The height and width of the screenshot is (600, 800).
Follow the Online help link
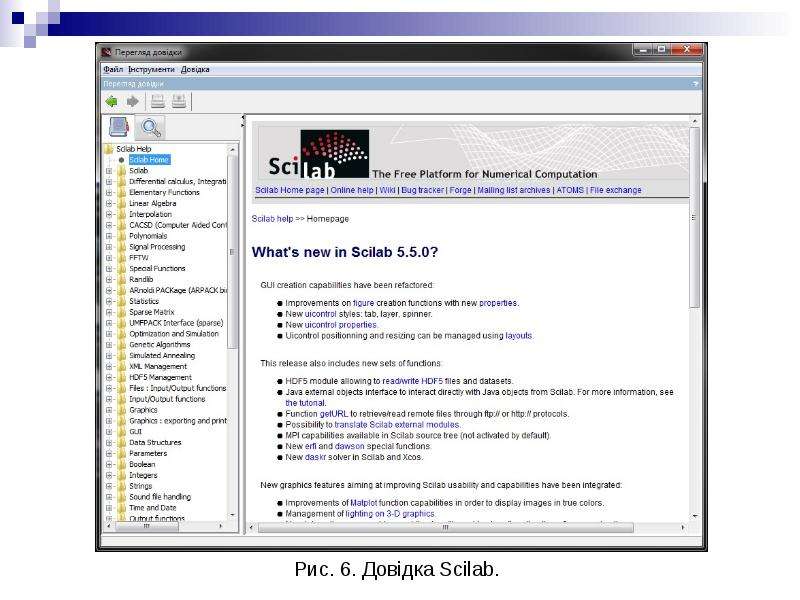click(352, 190)
